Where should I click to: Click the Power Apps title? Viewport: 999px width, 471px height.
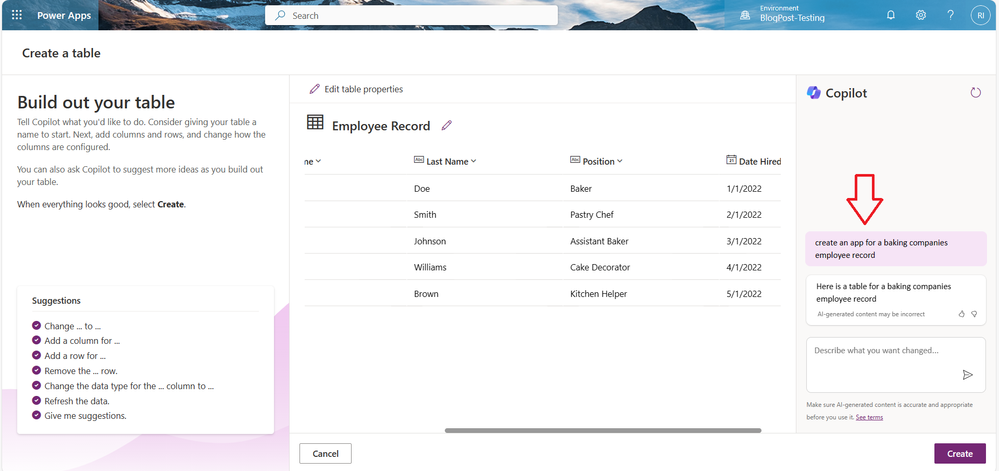(64, 15)
